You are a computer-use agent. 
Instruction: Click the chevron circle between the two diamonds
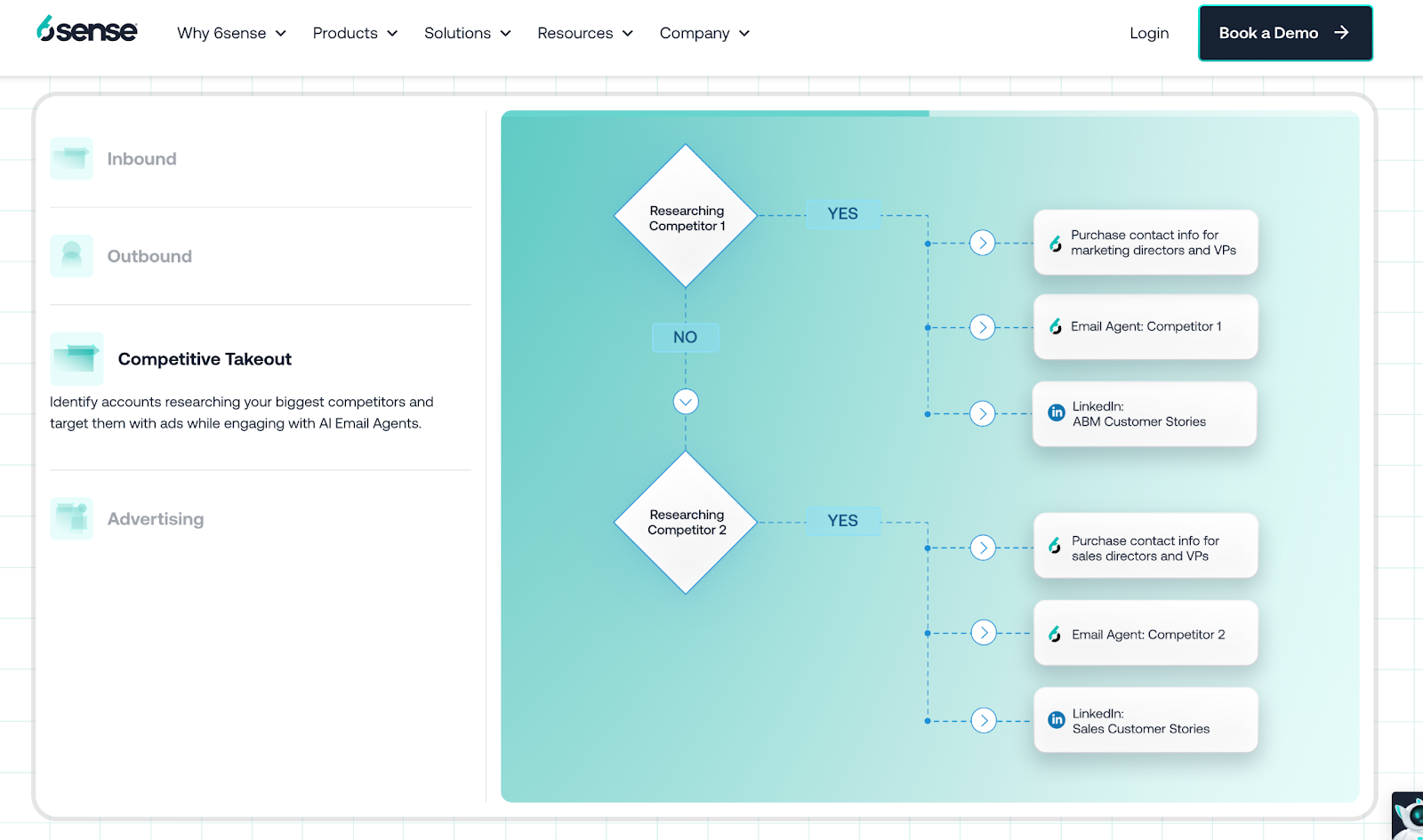[685, 402]
